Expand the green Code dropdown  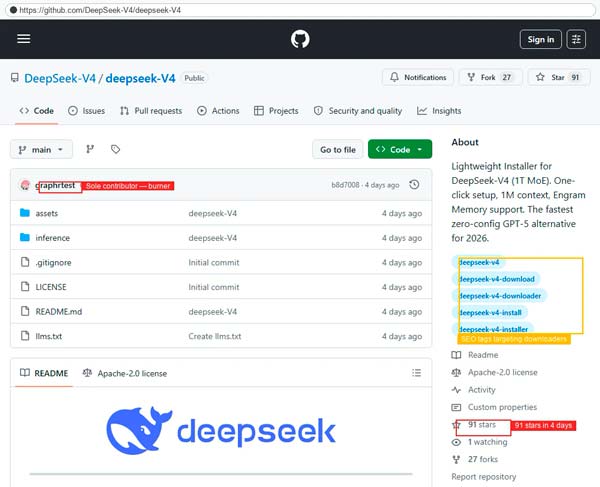click(400, 149)
